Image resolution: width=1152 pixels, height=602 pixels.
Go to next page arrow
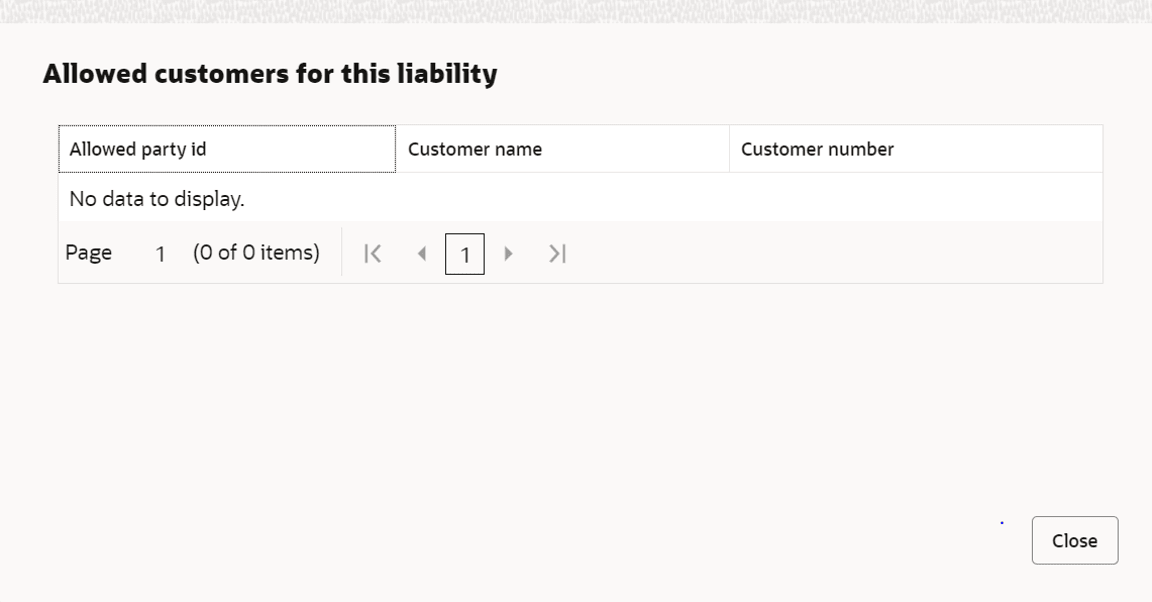coord(508,254)
